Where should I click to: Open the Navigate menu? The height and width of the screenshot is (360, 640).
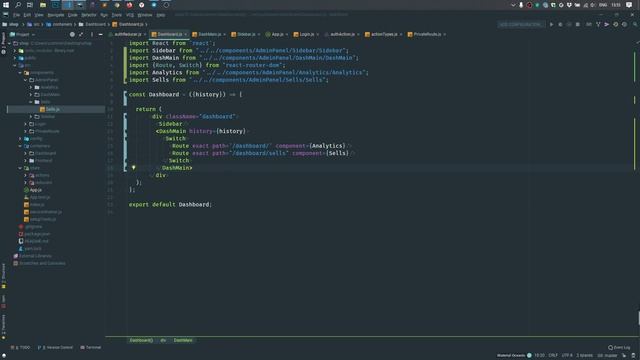pyautogui.click(x=56, y=15)
